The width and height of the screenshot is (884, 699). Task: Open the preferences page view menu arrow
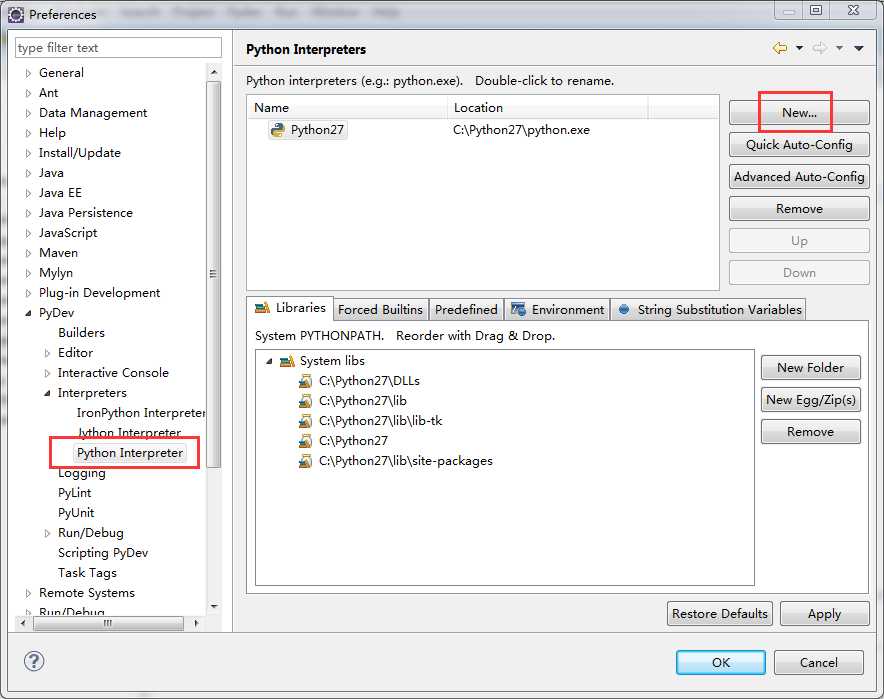point(859,48)
